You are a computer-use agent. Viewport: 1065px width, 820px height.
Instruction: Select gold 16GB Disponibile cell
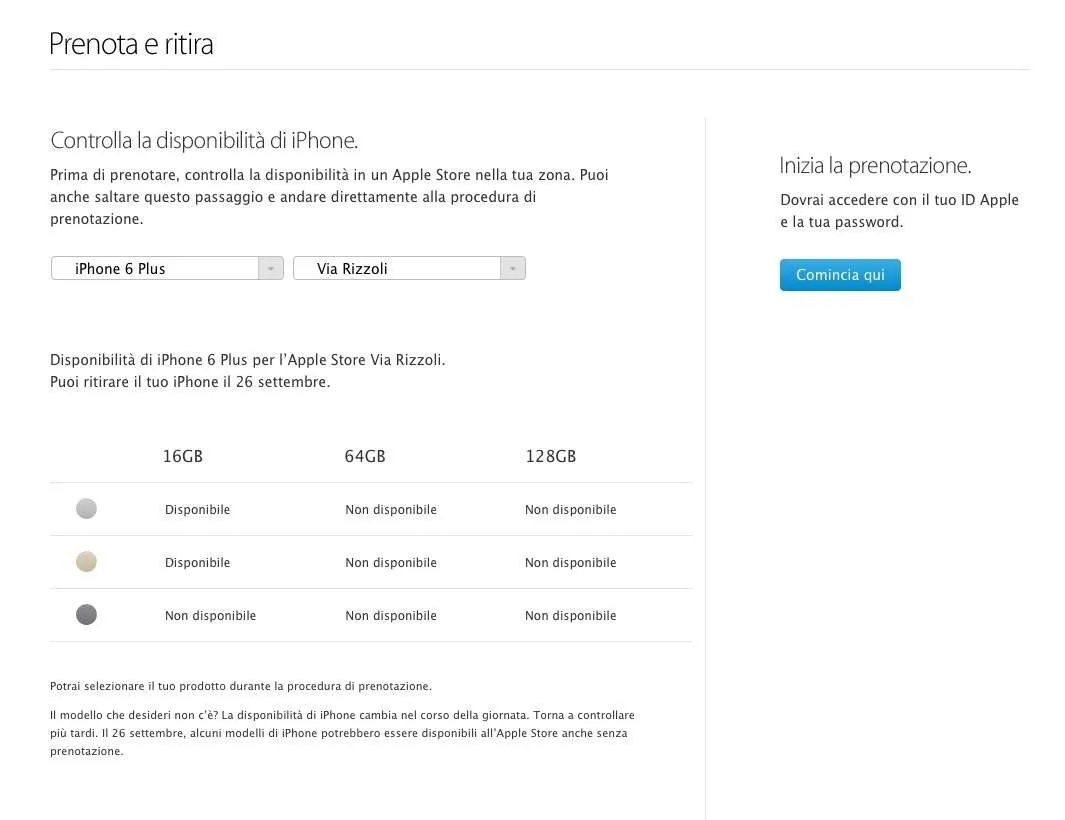click(198, 563)
